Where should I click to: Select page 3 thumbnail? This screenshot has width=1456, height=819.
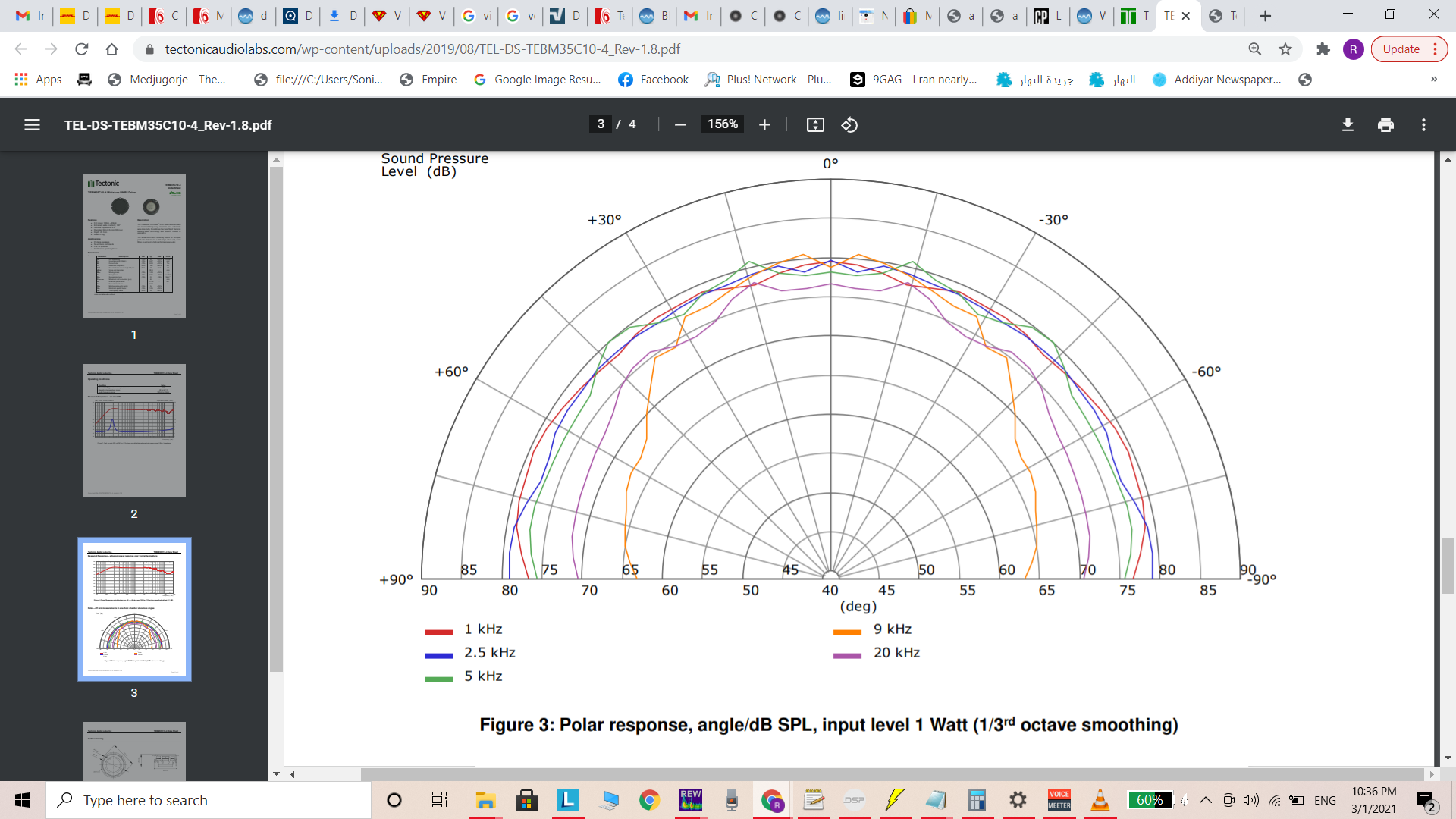coord(134,609)
